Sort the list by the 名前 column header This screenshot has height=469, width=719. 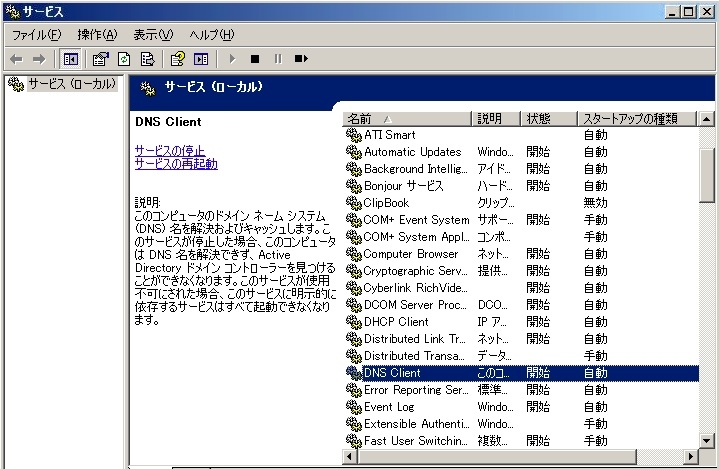tap(407, 118)
